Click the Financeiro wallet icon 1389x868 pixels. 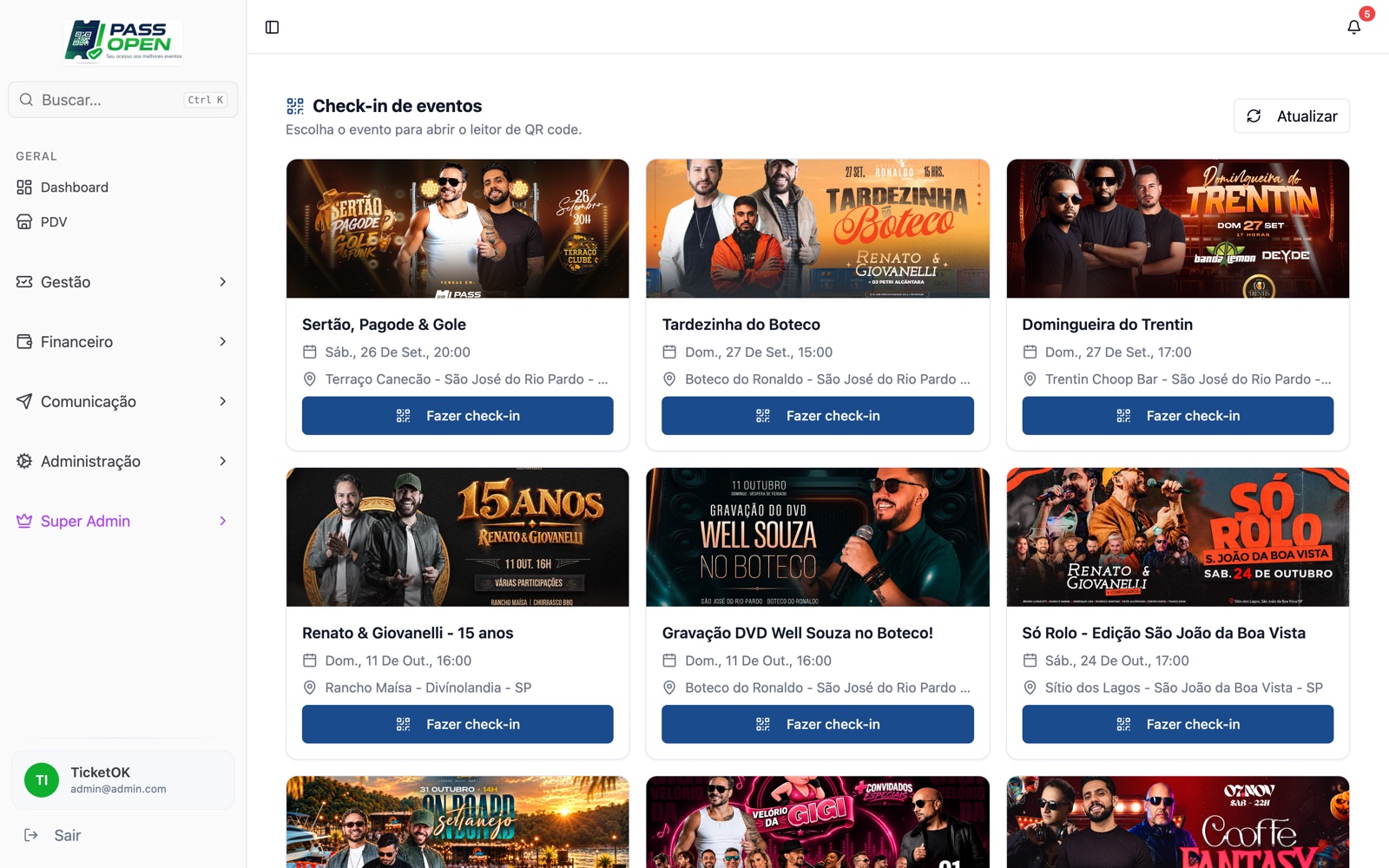[24, 341]
